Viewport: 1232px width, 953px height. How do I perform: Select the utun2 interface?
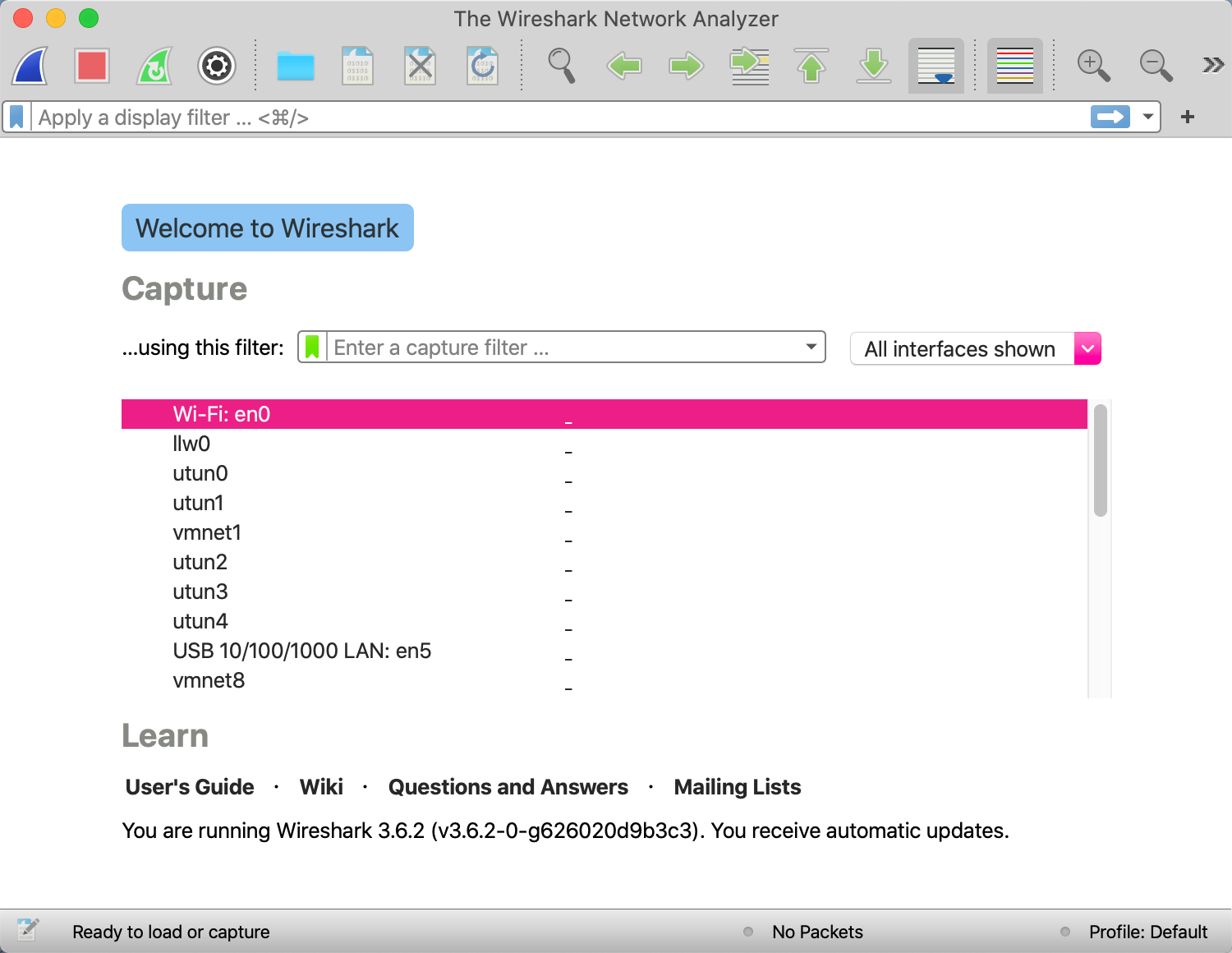pos(605,562)
